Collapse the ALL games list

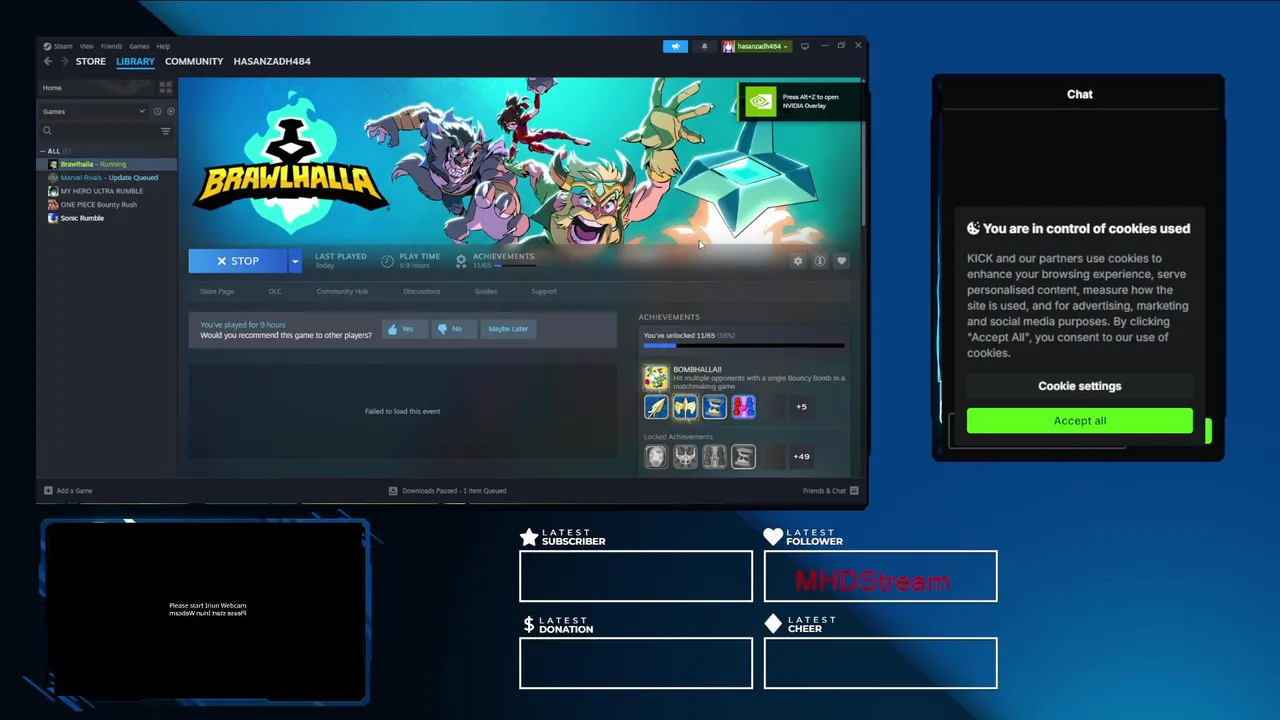43,151
